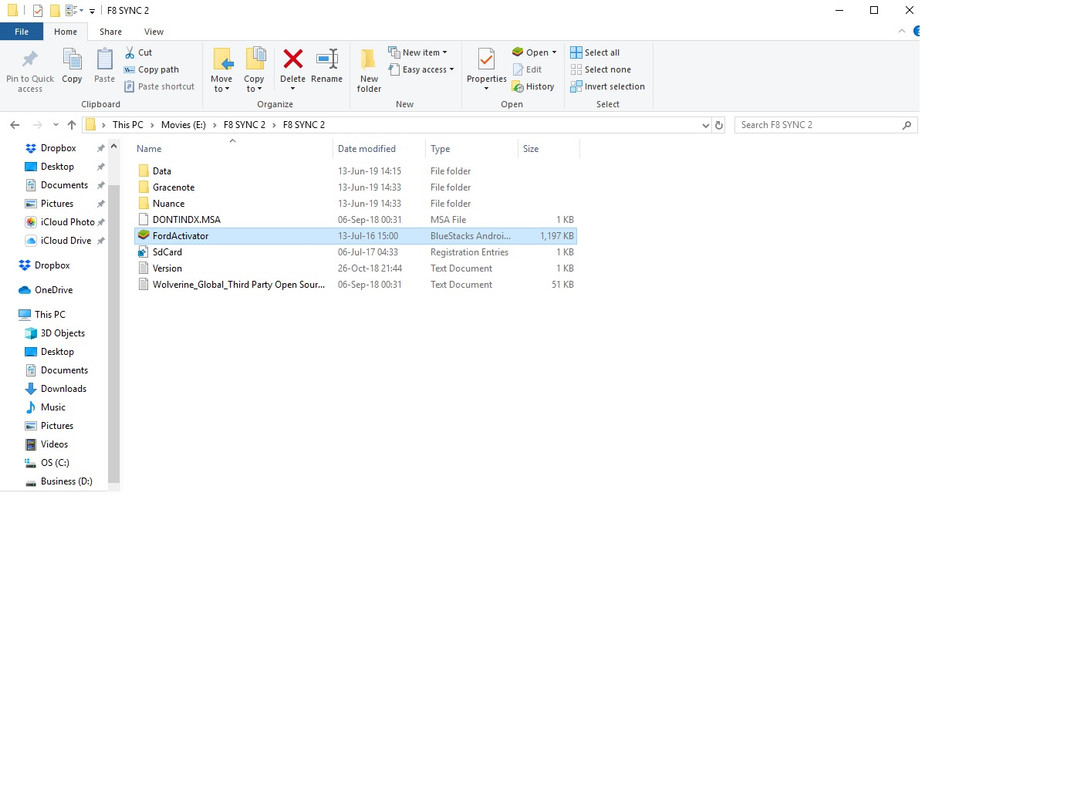Open file History
Screen dimensions: 1067x800
click(534, 86)
